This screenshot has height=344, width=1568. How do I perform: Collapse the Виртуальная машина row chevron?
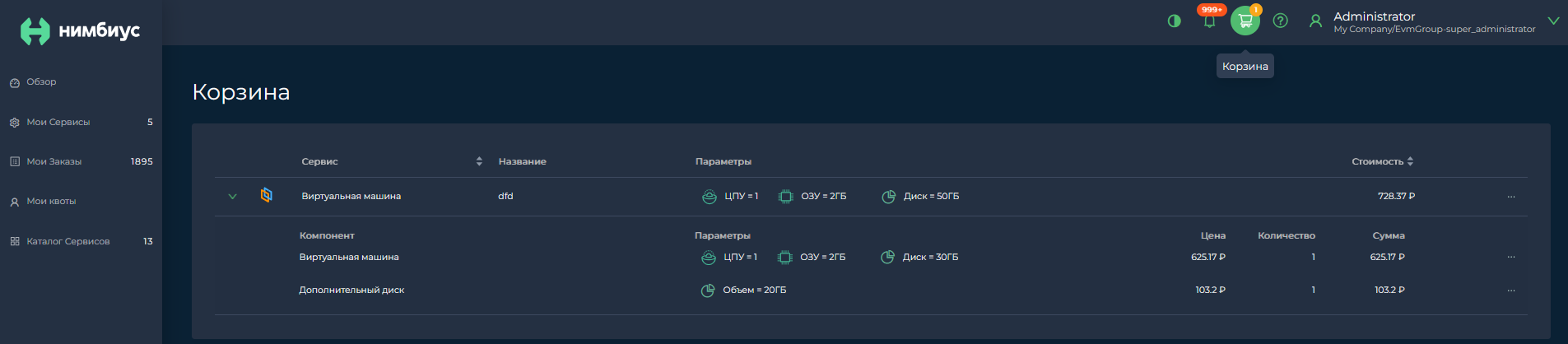coord(232,197)
